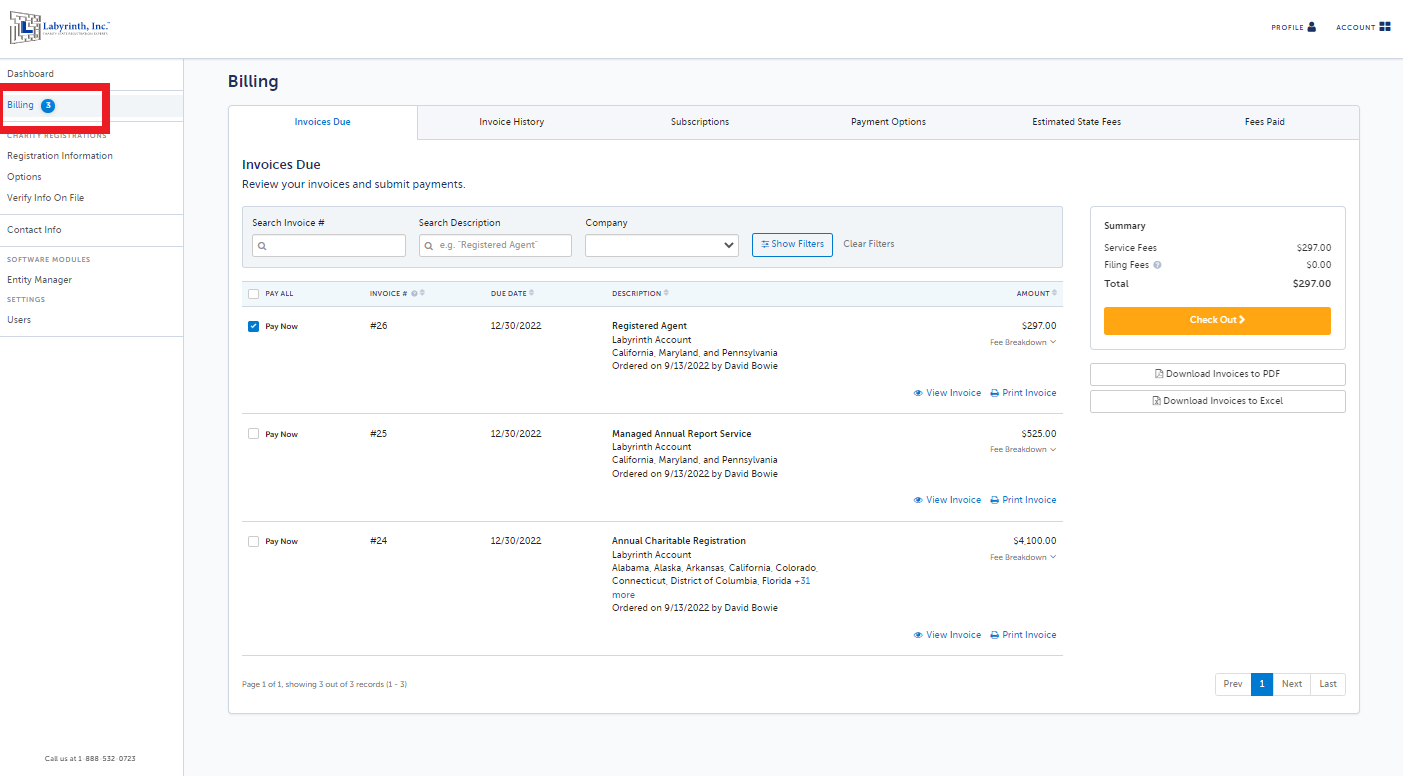View Invoice for invoice #26
Image resolution: width=1403 pixels, height=776 pixels.
click(x=947, y=393)
